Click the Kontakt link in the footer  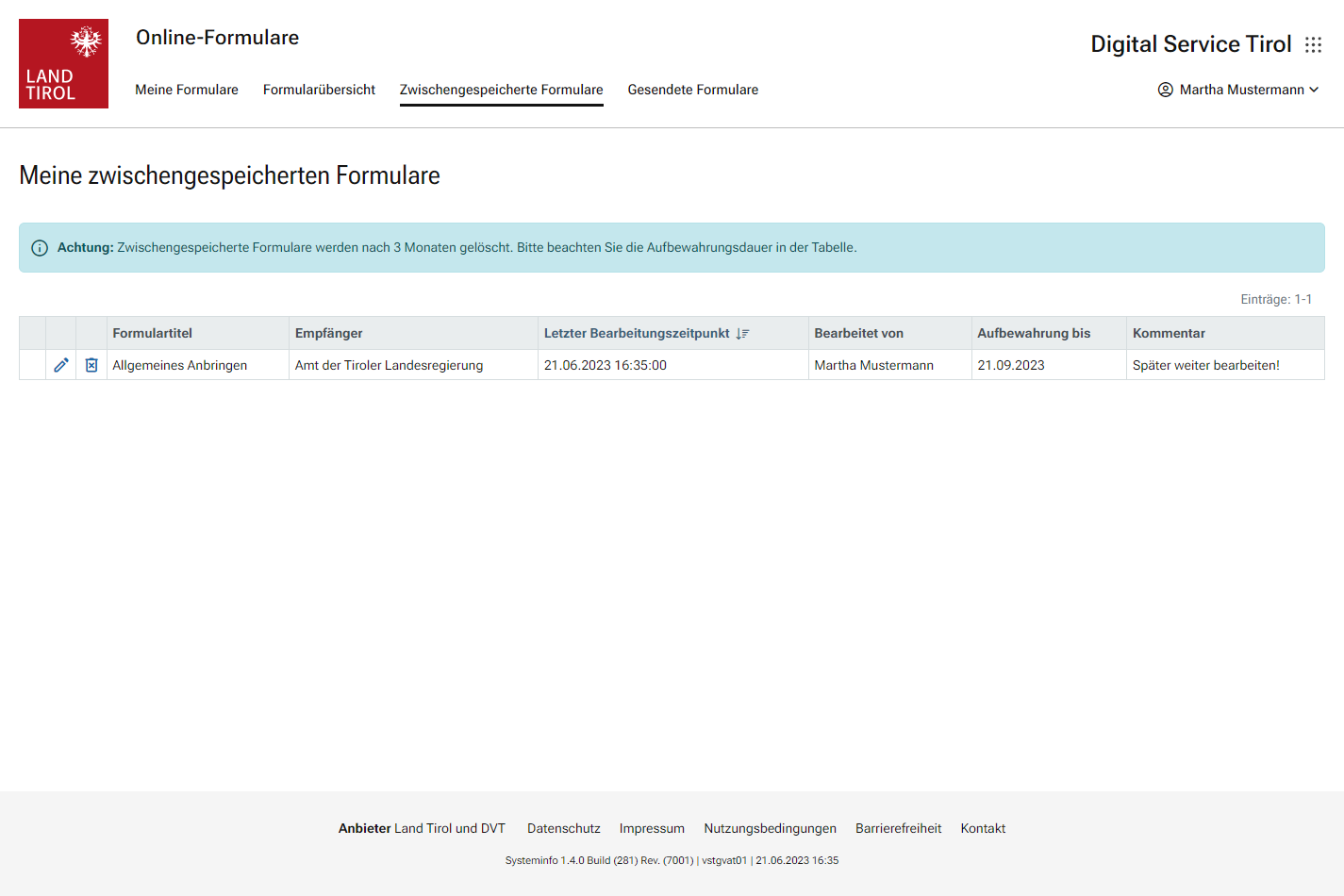983,828
